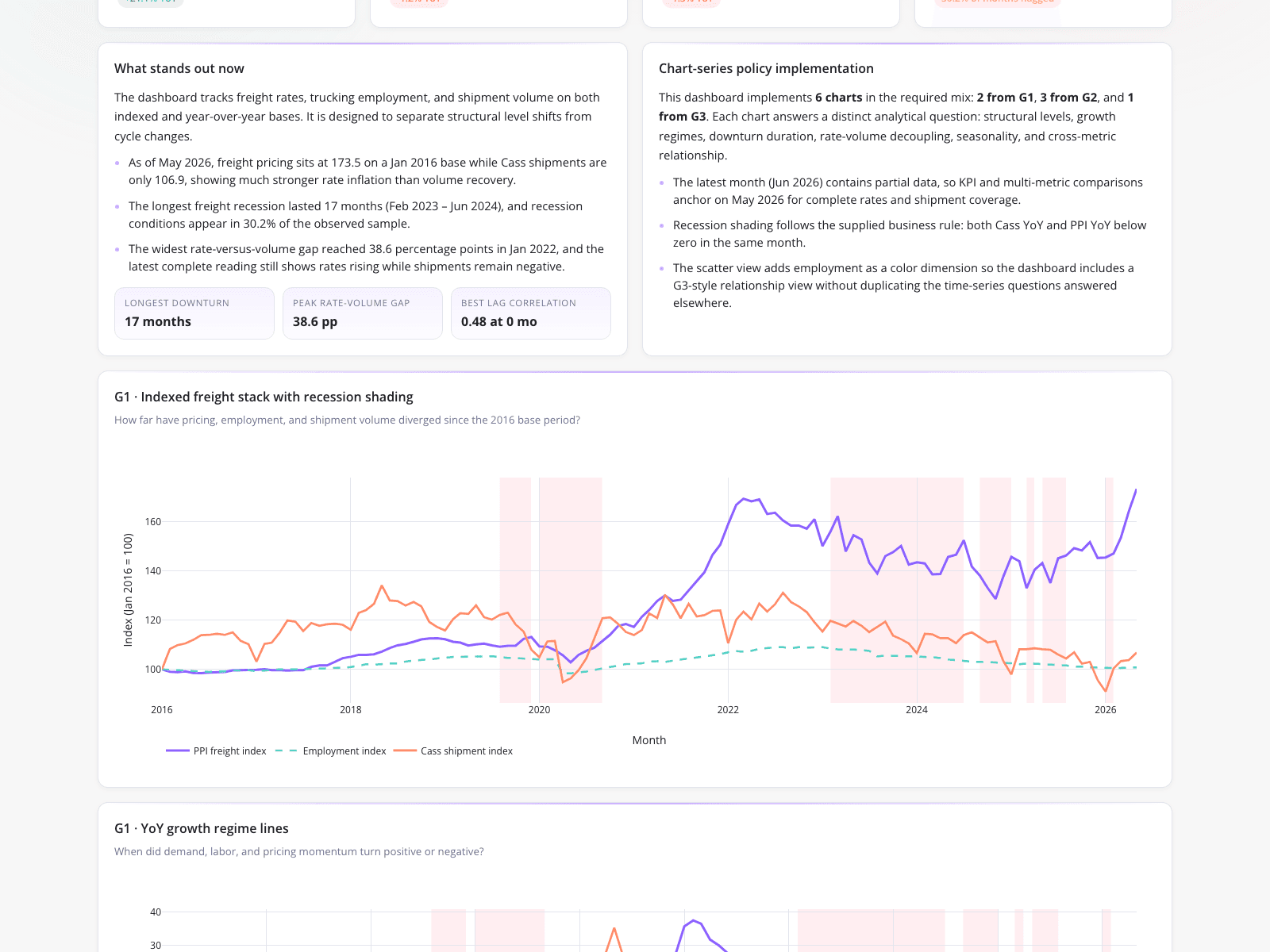1270x952 pixels.
Task: Click the 'G1 · Indexed freight stack with recession shading' title
Action: tap(264, 397)
